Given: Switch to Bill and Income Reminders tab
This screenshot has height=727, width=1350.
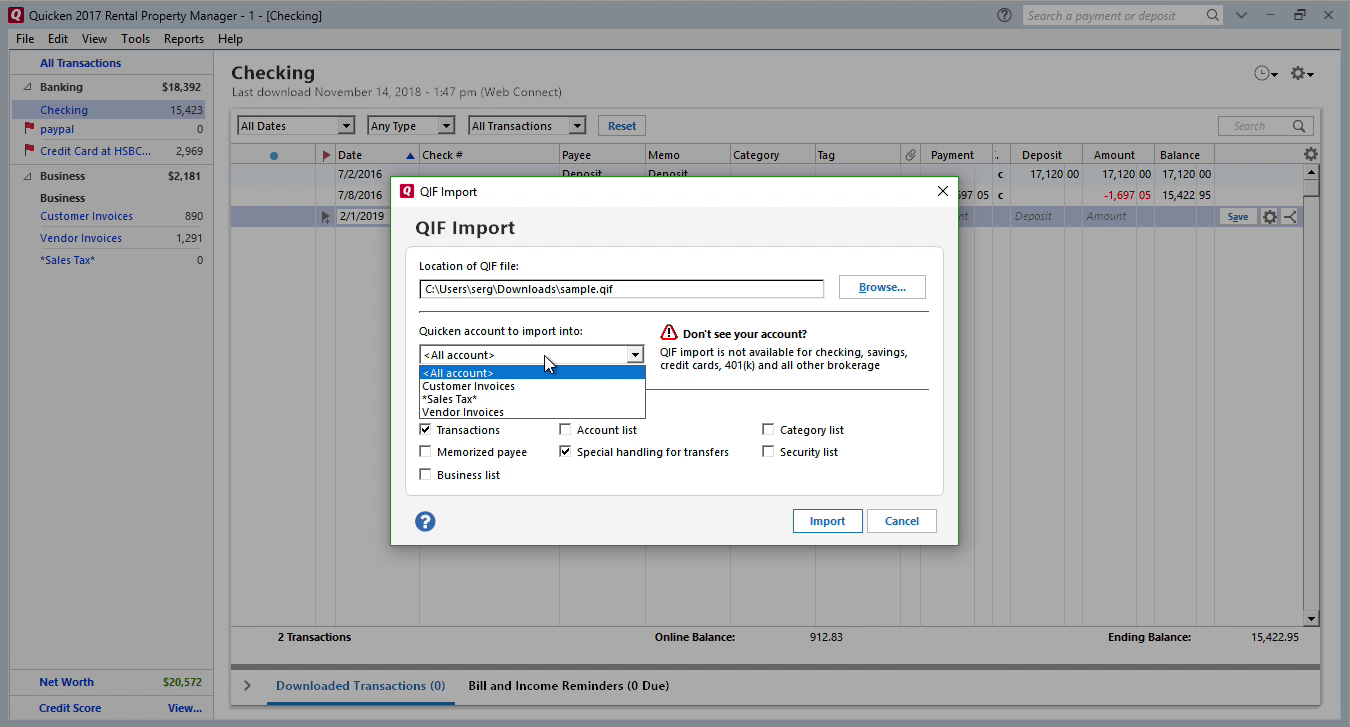Looking at the screenshot, I should point(569,686).
